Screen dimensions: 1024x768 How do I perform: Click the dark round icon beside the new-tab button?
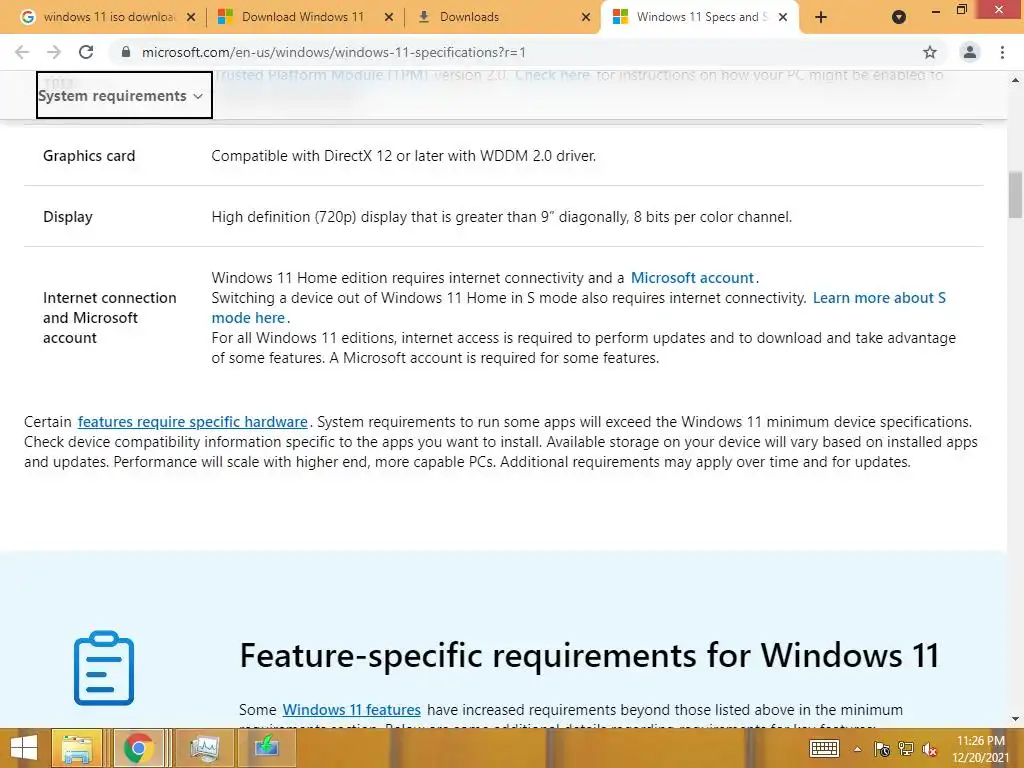coord(899,17)
